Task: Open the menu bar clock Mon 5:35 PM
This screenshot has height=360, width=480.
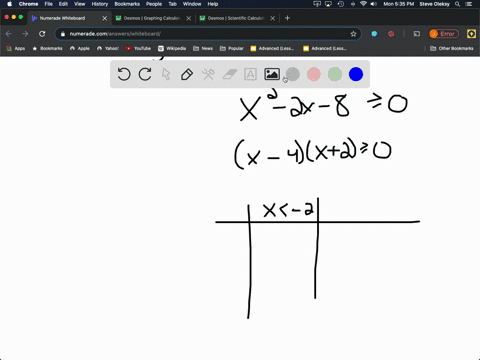Action: 399,4
